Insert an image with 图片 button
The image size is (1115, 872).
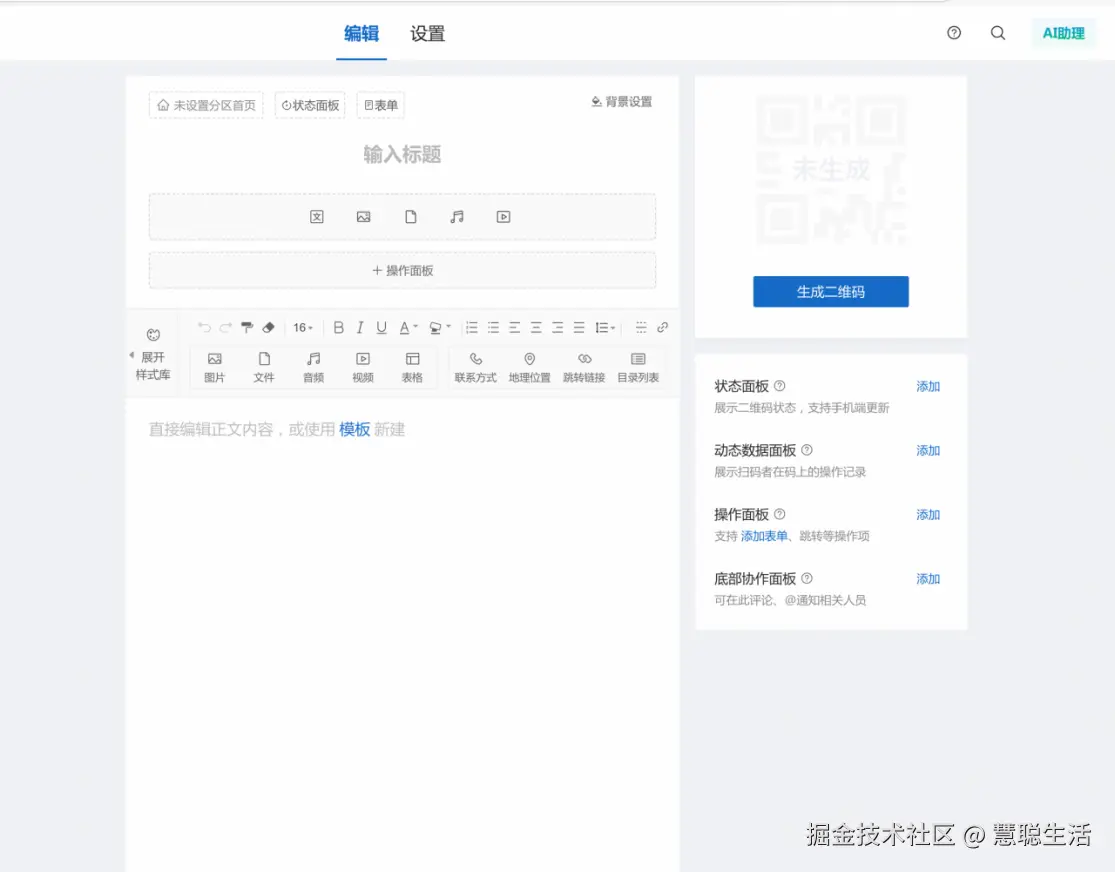point(214,367)
